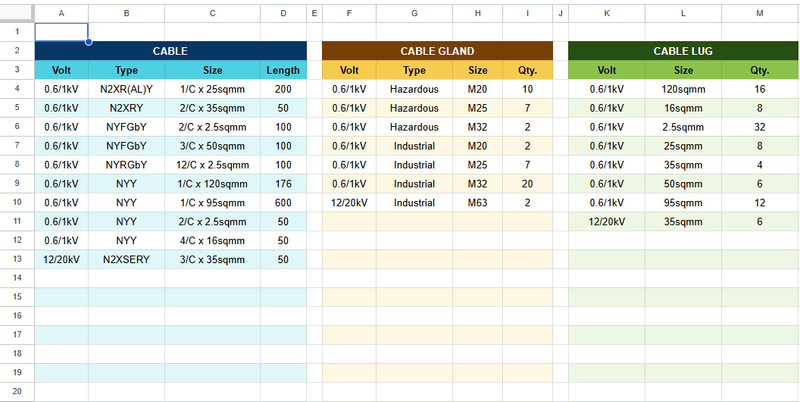800x402 pixels.
Task: Select length cell 600
Action: point(283,203)
